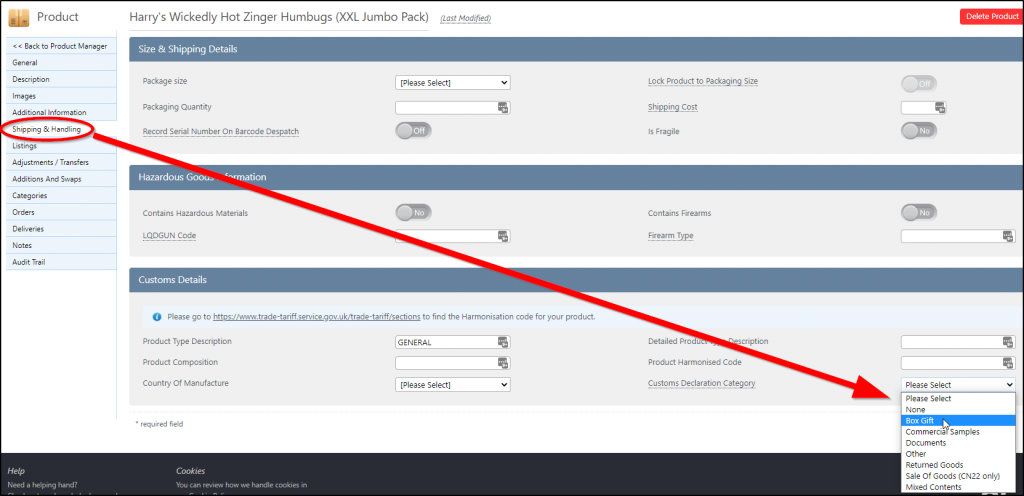Choose 'Documents' customs category

(958, 442)
